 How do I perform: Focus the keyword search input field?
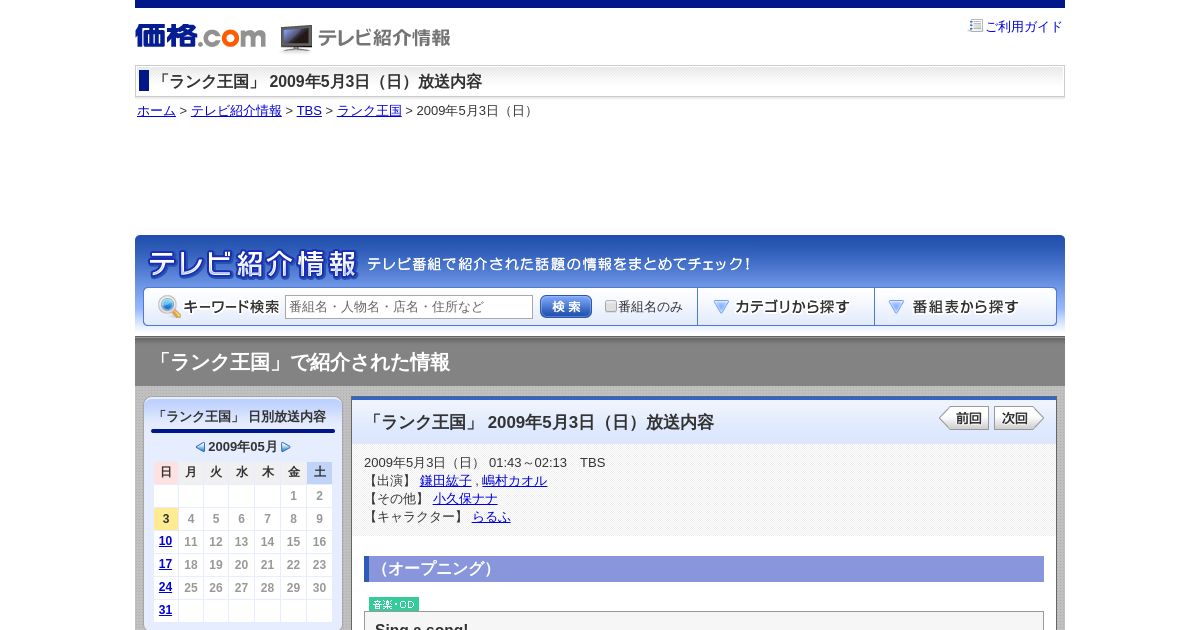[409, 307]
